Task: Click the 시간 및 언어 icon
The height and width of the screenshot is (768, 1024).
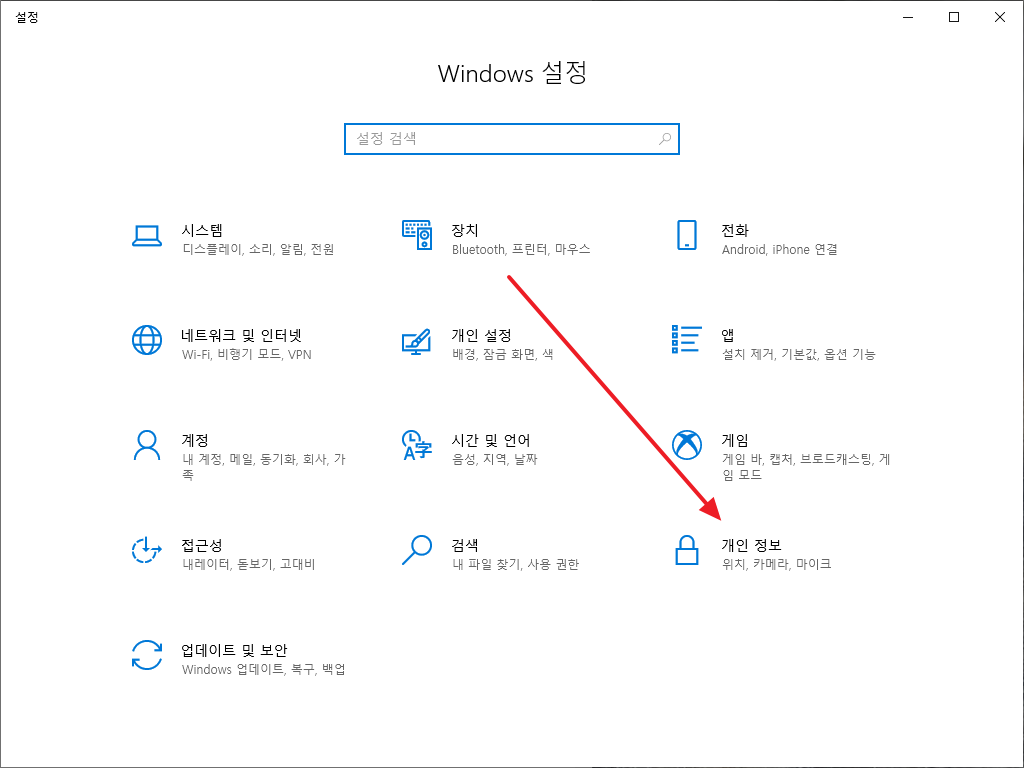Action: [417, 445]
